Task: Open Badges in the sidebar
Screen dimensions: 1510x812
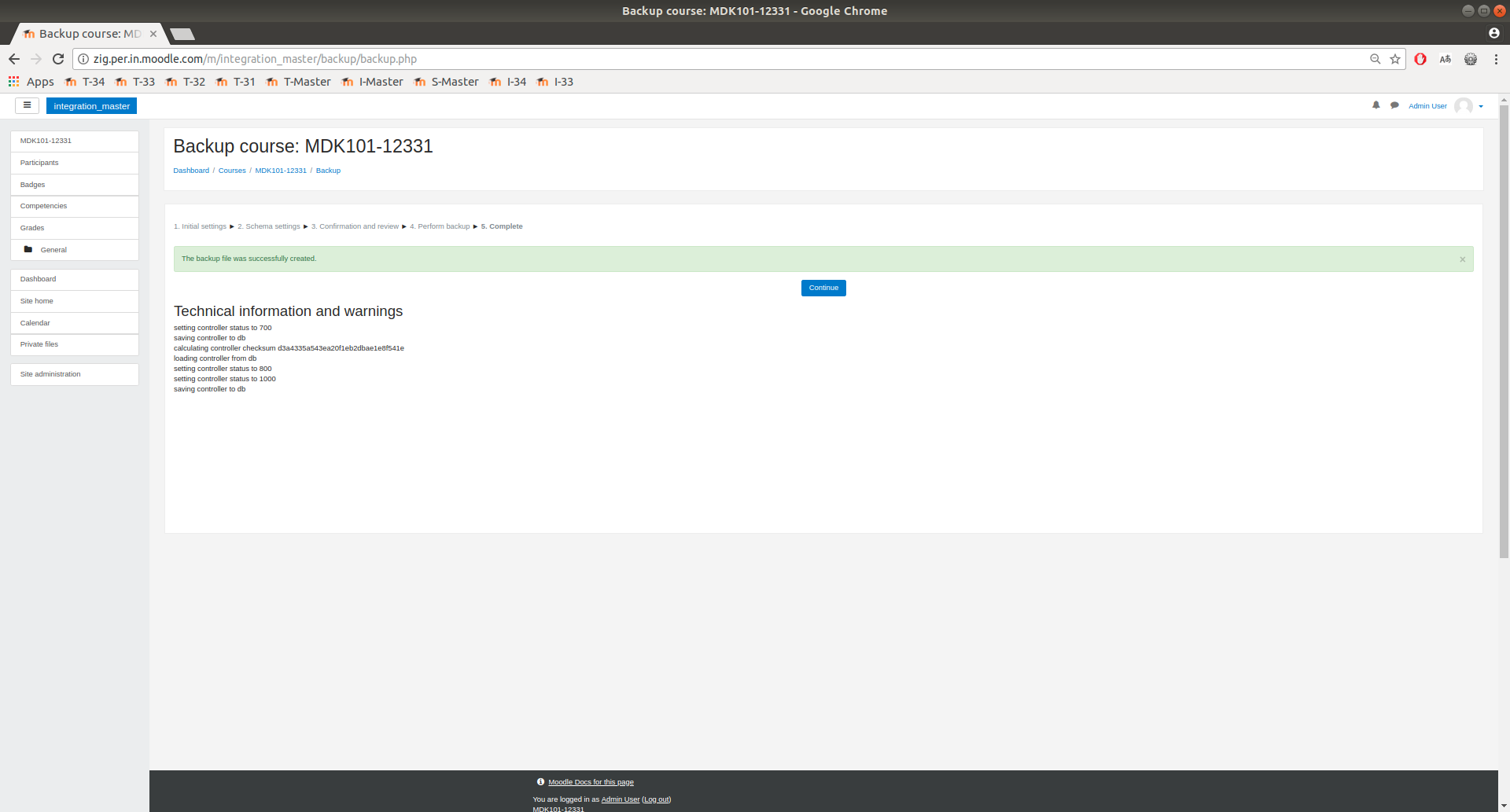Action: pos(75,185)
